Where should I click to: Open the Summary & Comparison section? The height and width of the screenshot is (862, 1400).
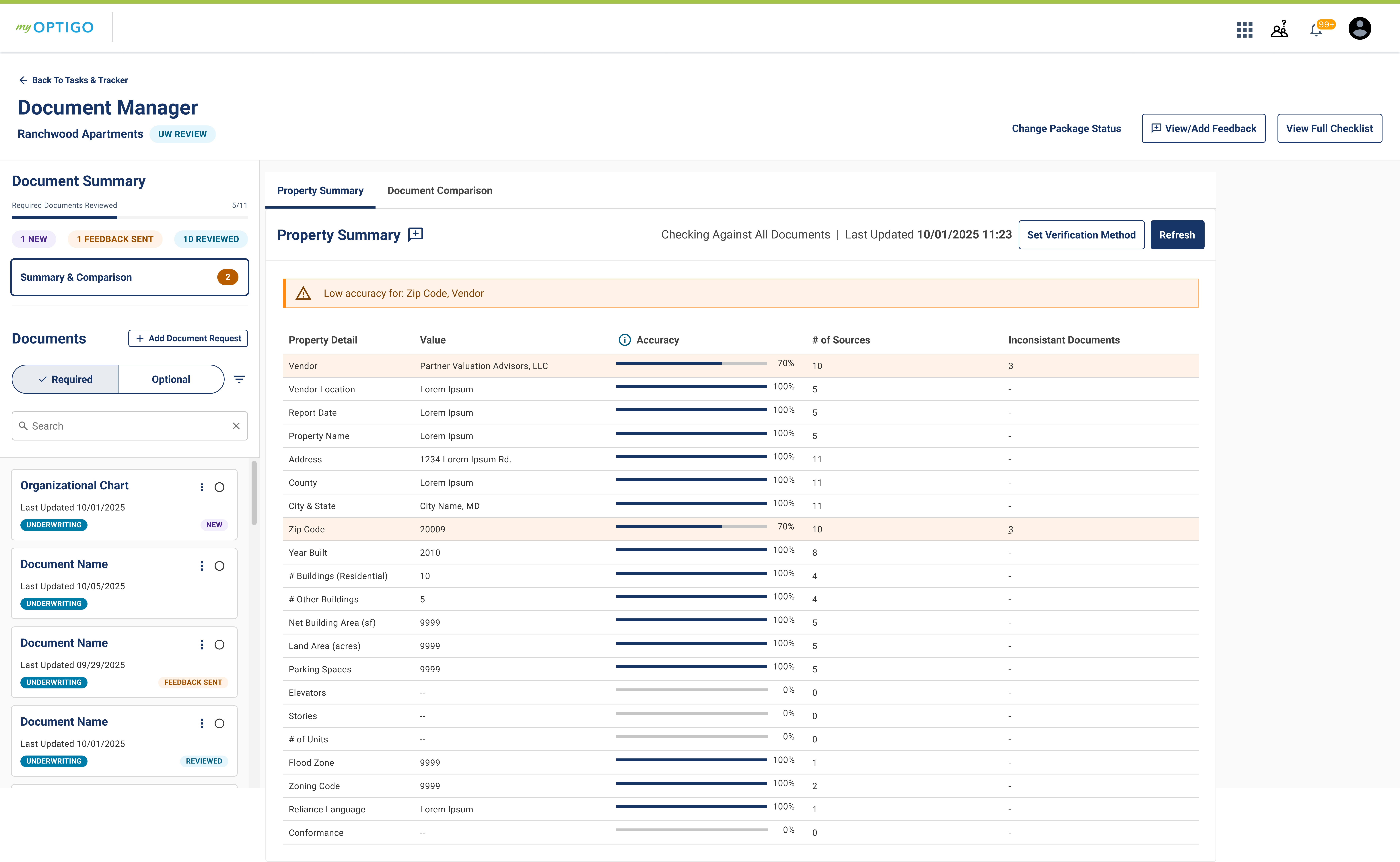click(130, 277)
